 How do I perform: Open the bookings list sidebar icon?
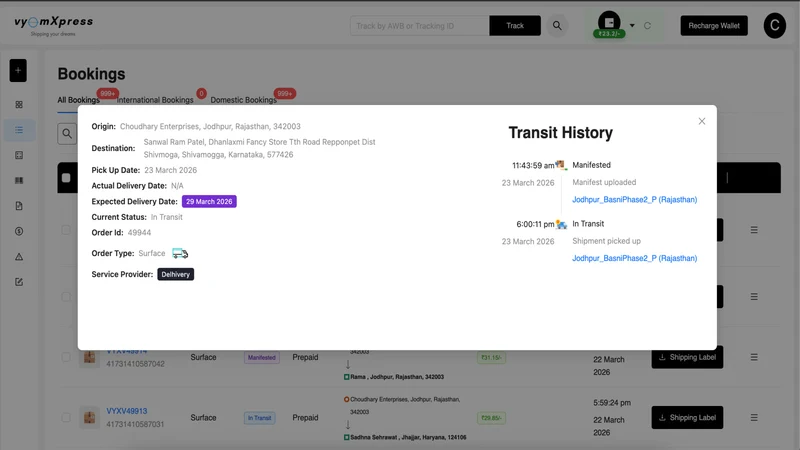point(19,130)
